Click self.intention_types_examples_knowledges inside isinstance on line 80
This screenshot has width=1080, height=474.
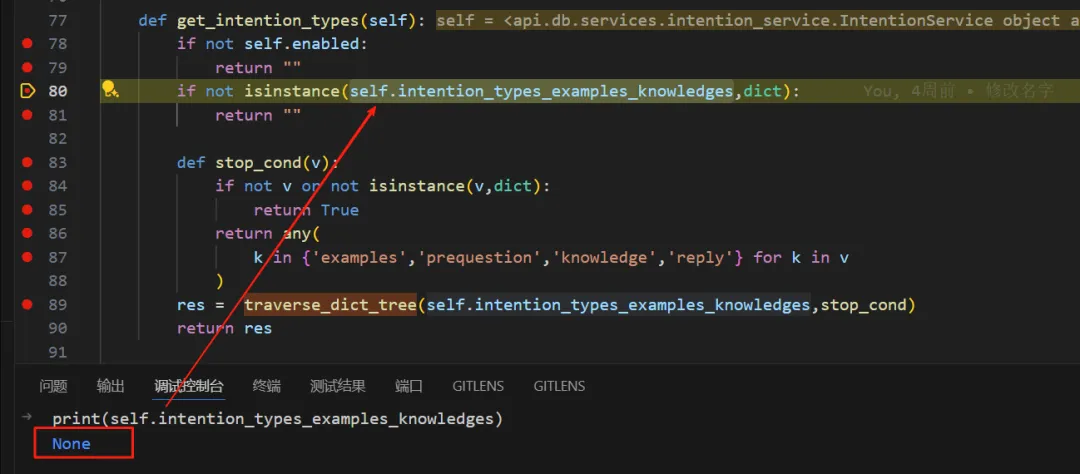(541, 91)
